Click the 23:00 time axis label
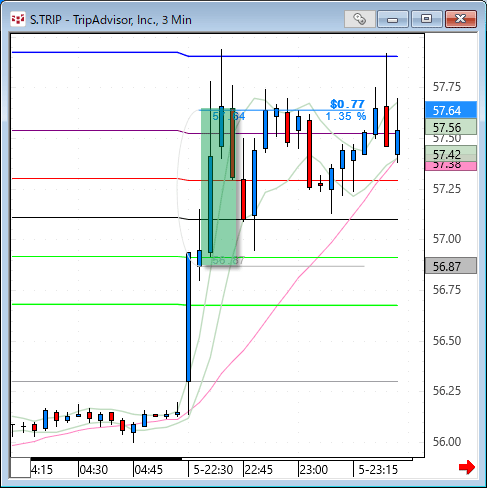 [x=314, y=470]
